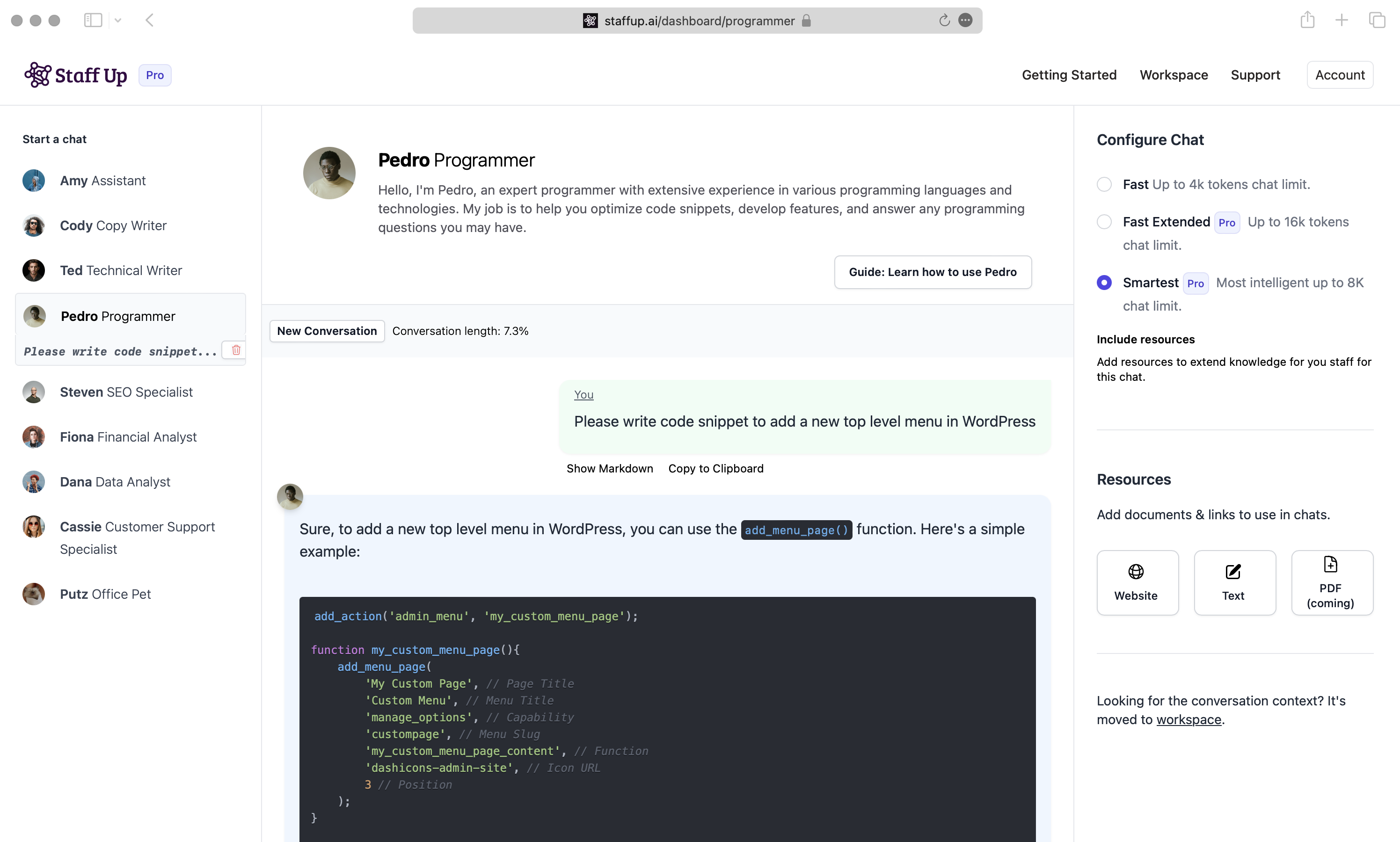Click the Fiona Financial Analyst avatar icon
This screenshot has height=842, width=1400.
coord(33,437)
